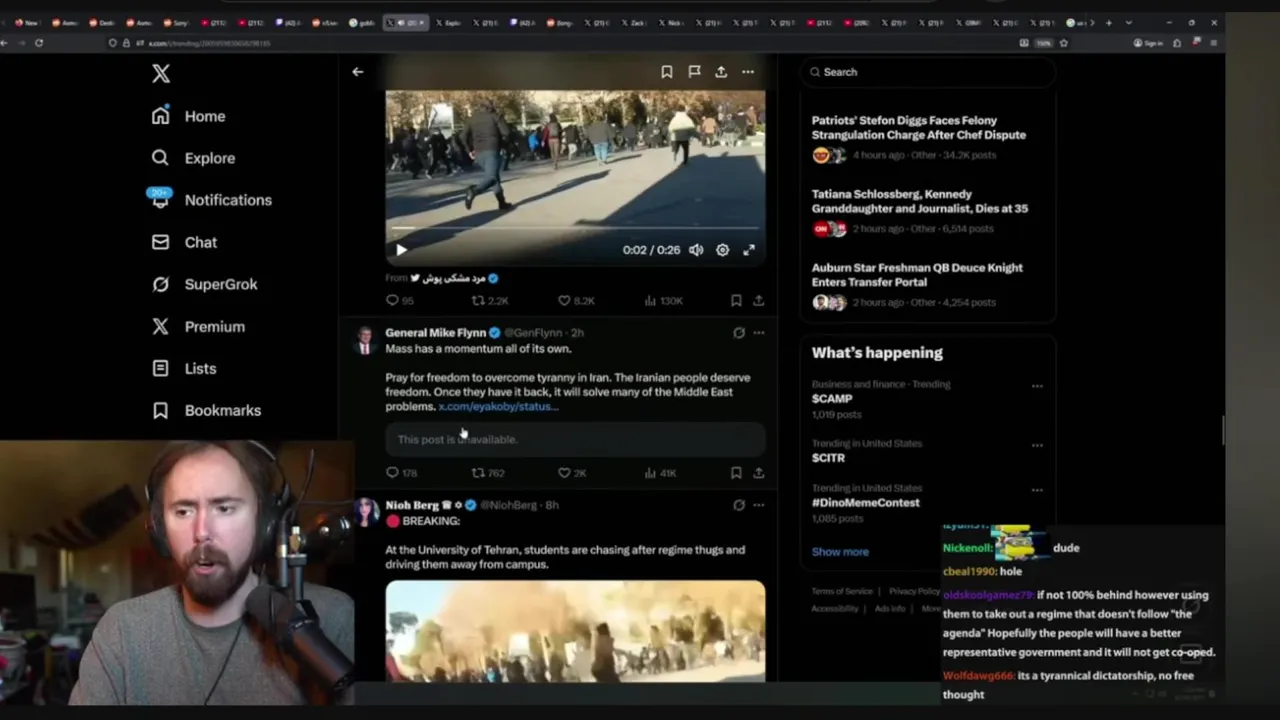The height and width of the screenshot is (720, 1280).
Task: Open $CAMP trending topic
Action: point(832,398)
